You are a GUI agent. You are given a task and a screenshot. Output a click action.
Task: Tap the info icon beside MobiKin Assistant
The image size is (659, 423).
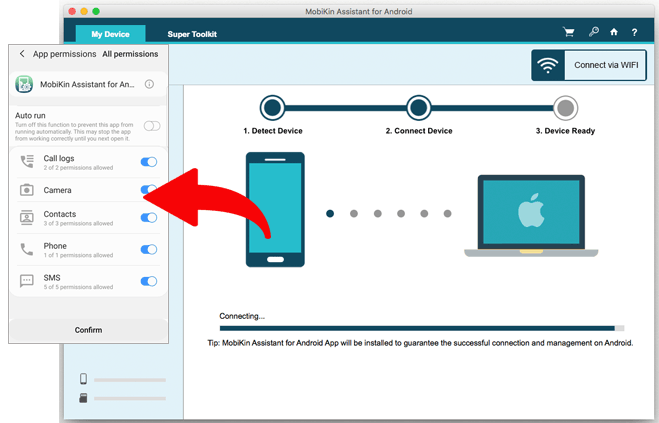click(149, 84)
